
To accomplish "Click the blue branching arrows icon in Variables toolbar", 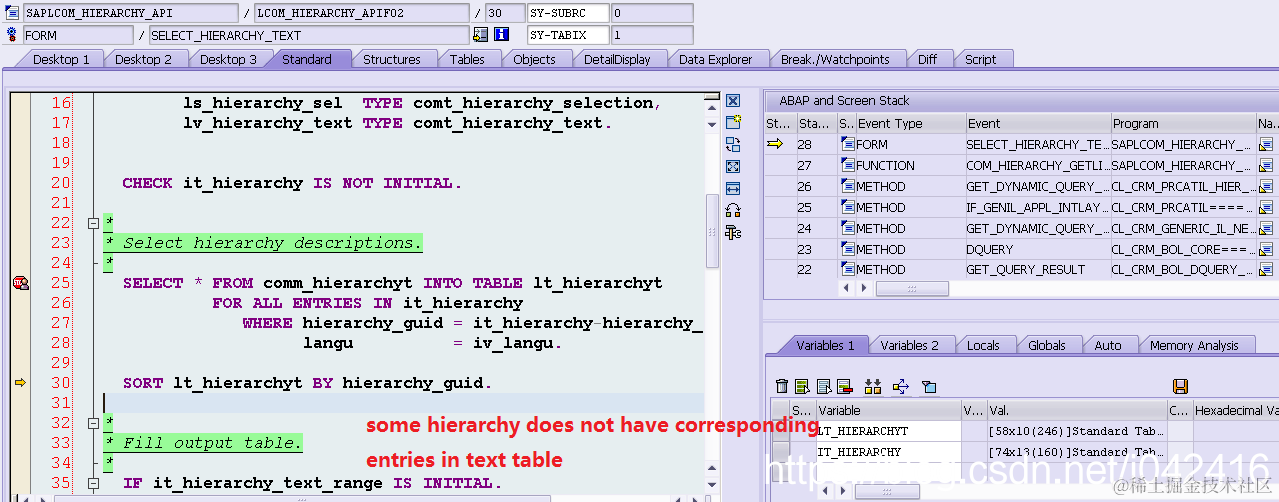I will pyautogui.click(x=900, y=386).
